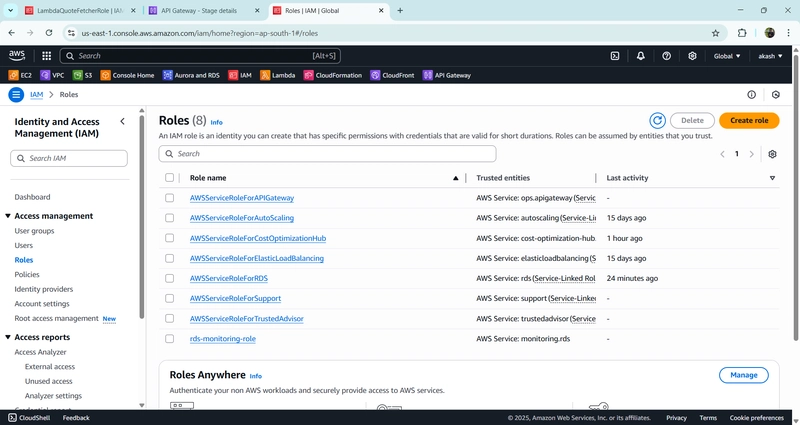Click the page vertical scrollbar
The image size is (800, 425).
[x=796, y=196]
